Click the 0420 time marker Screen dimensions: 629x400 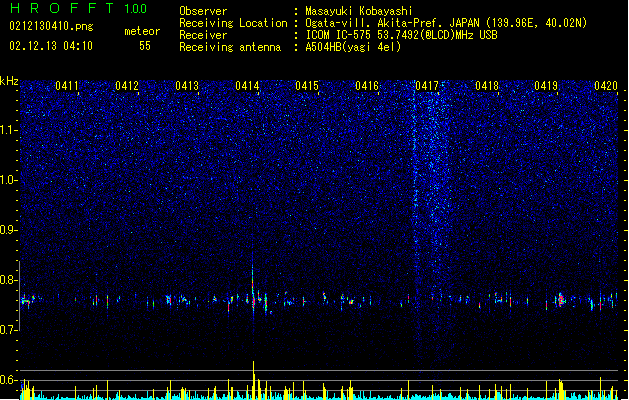tap(606, 86)
